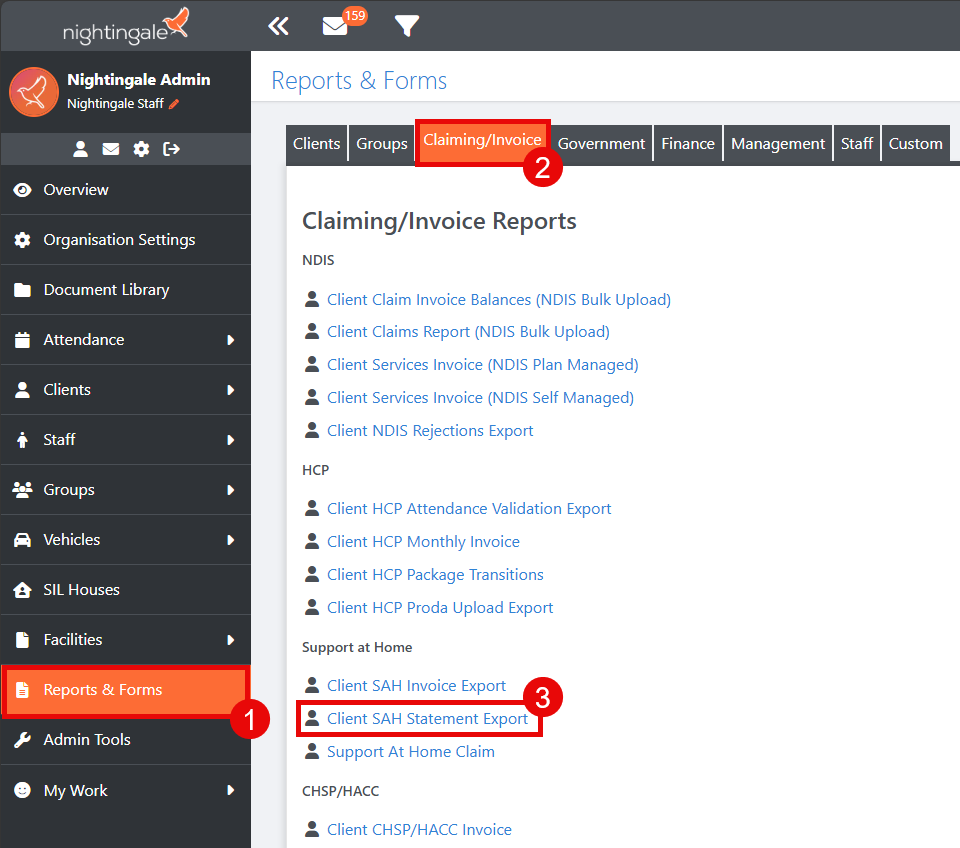960x848 pixels.
Task: Switch to the Finance tab
Action: (x=688, y=144)
